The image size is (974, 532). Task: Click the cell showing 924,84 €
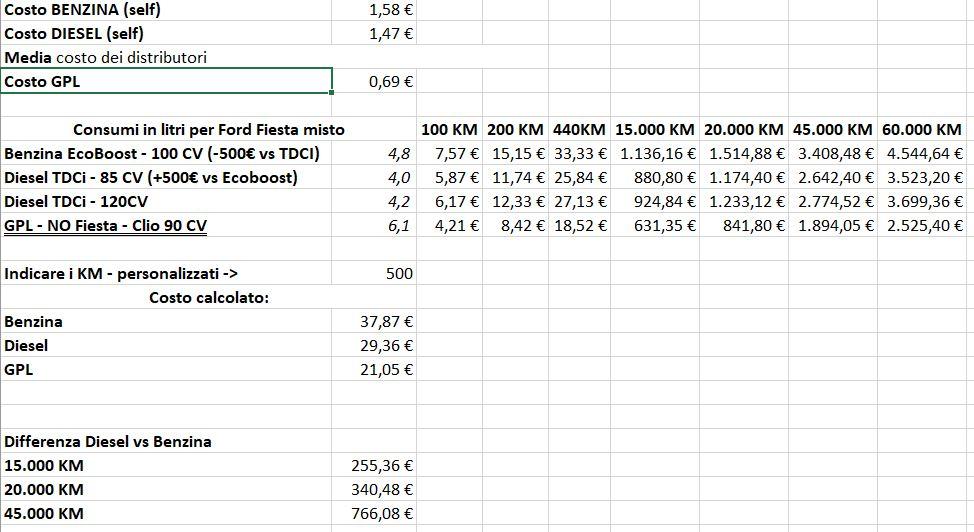coord(655,201)
